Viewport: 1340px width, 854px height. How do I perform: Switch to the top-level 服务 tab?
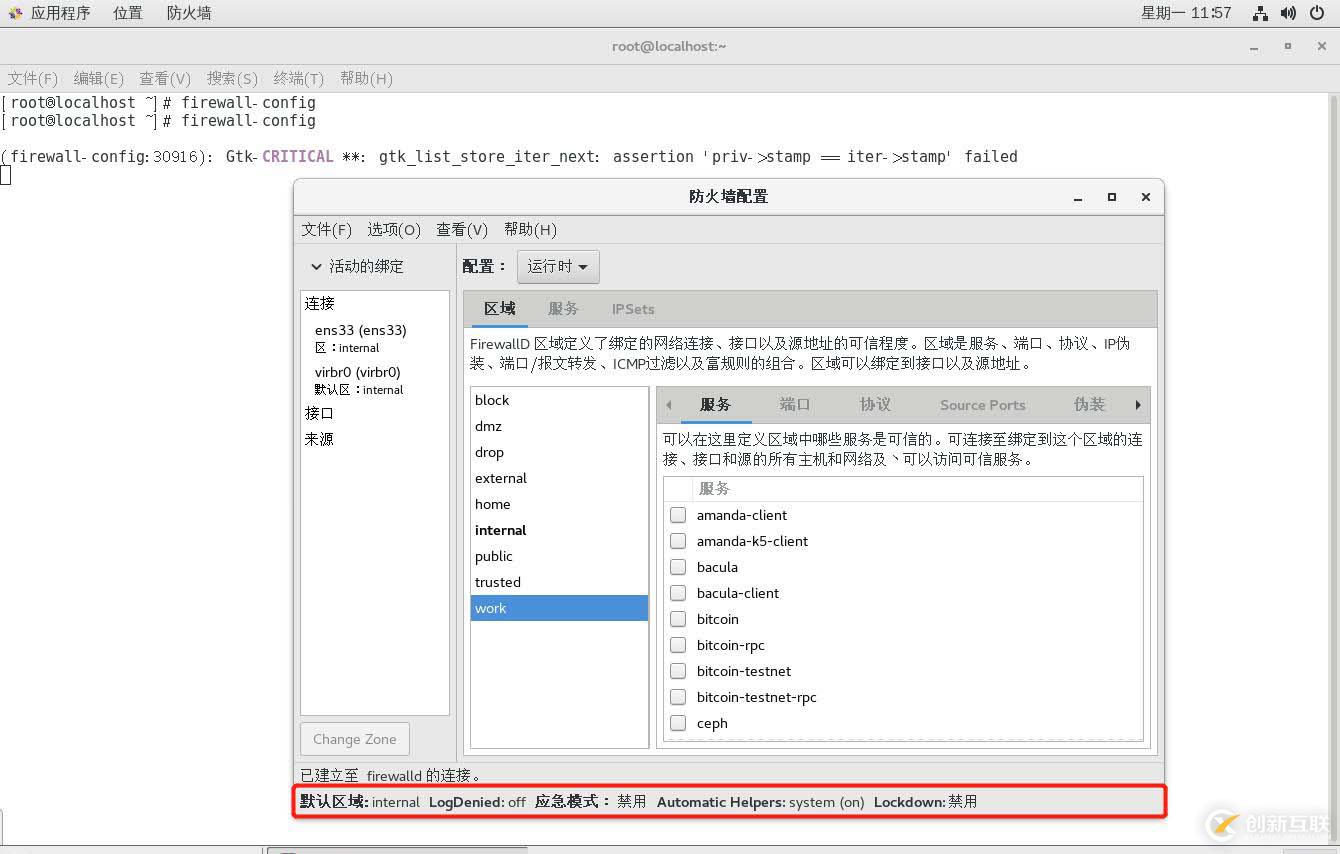(x=563, y=309)
